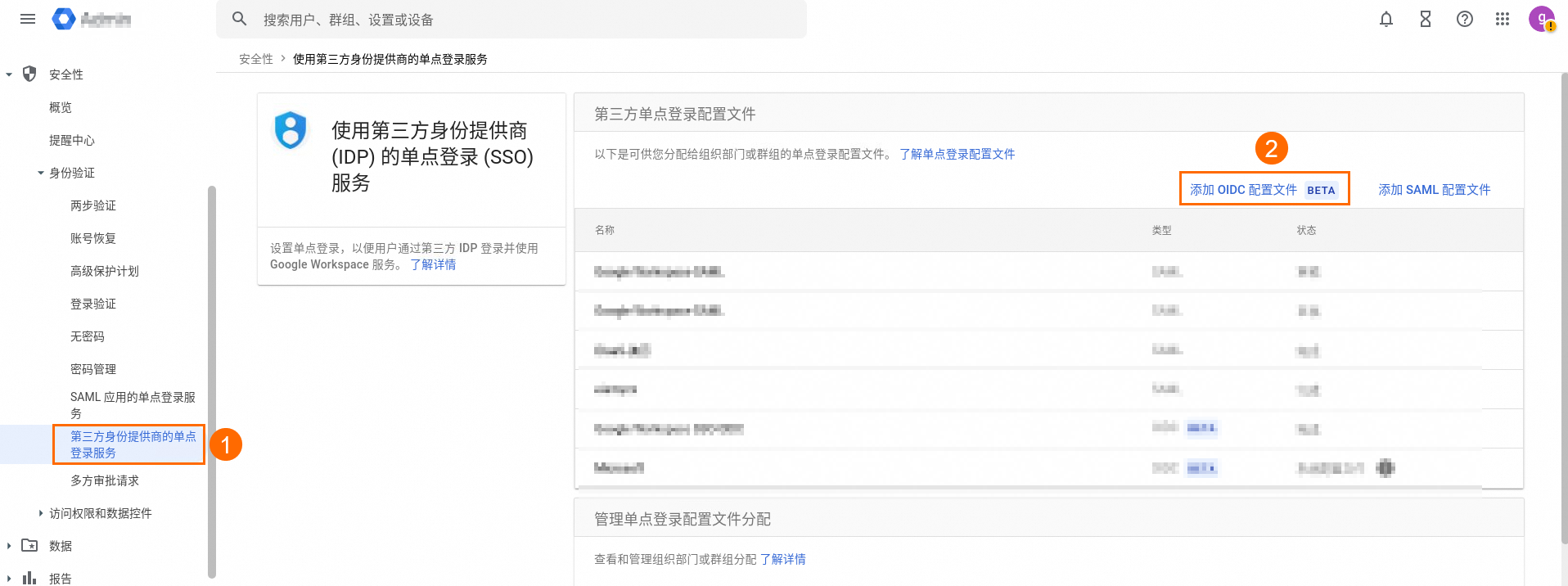The height and width of the screenshot is (586, 1568).
Task: Open the main hamburger menu
Action: [28, 19]
